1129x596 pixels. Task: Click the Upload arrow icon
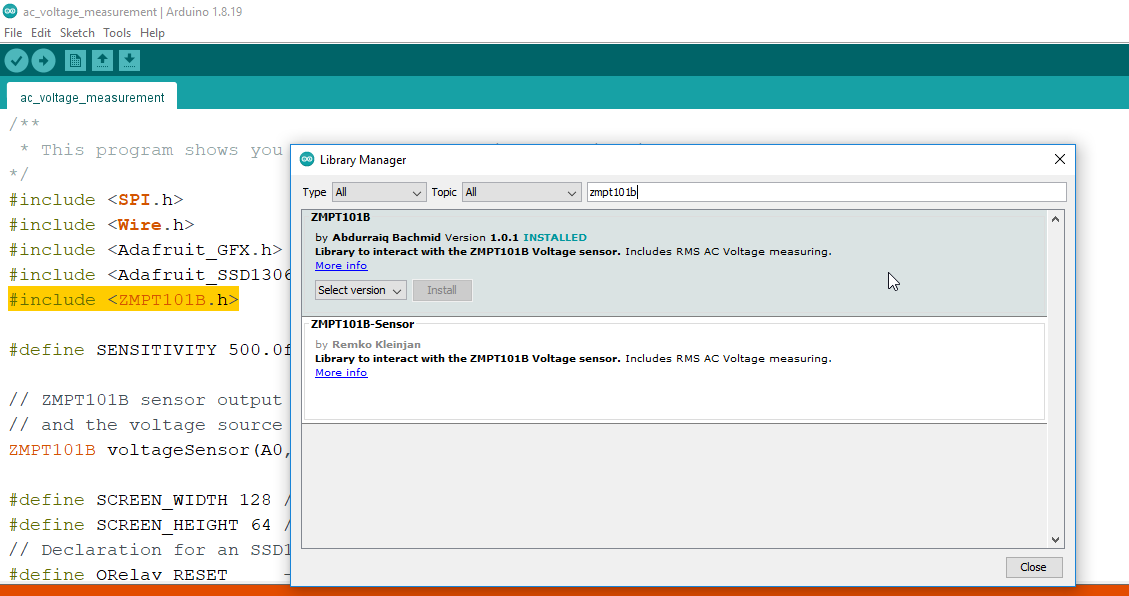[43, 60]
